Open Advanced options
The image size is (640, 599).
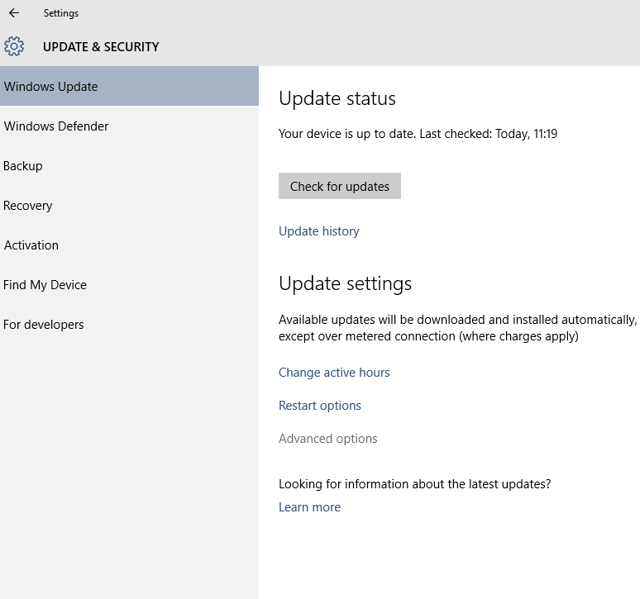[x=328, y=439]
